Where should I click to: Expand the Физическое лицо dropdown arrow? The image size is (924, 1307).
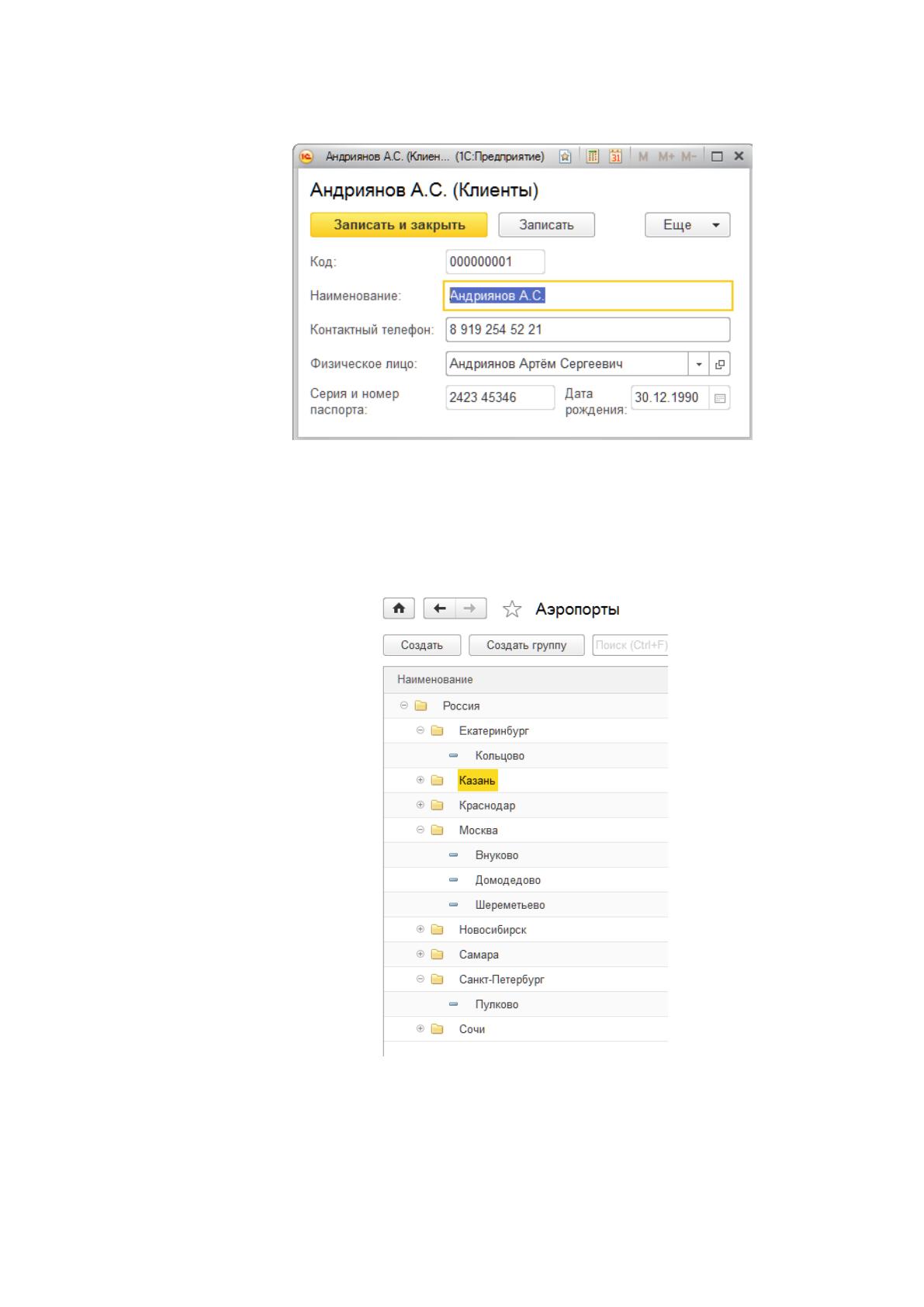(x=699, y=364)
